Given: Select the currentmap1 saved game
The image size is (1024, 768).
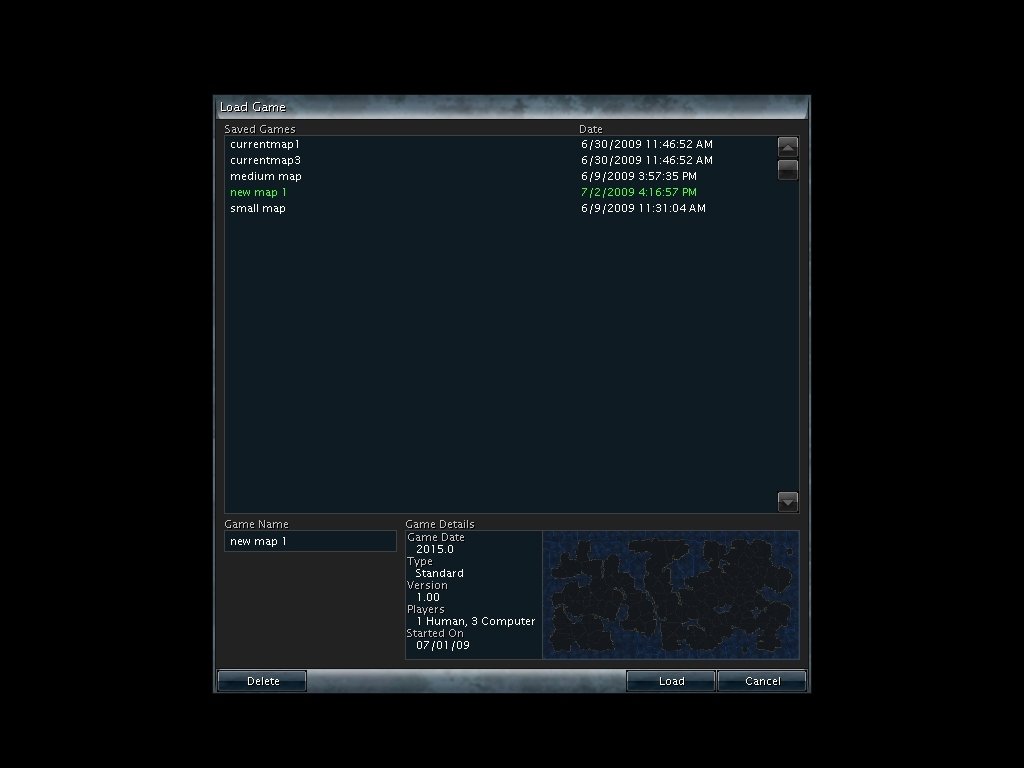Looking at the screenshot, I should point(265,144).
